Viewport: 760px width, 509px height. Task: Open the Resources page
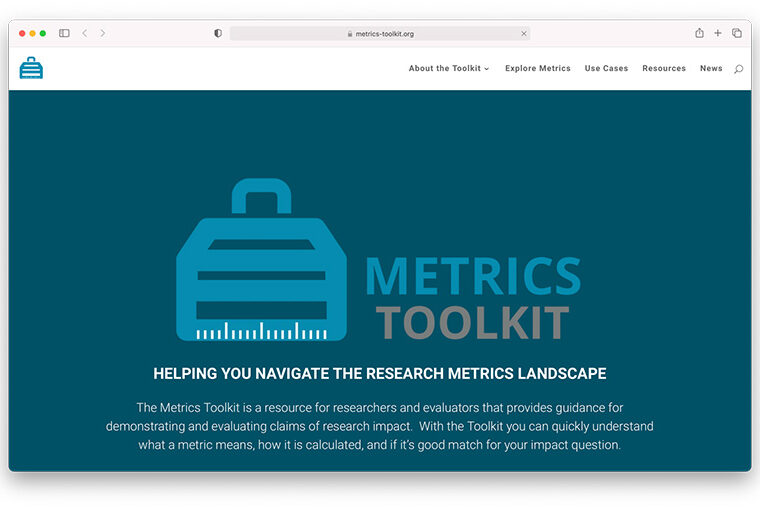tap(664, 68)
